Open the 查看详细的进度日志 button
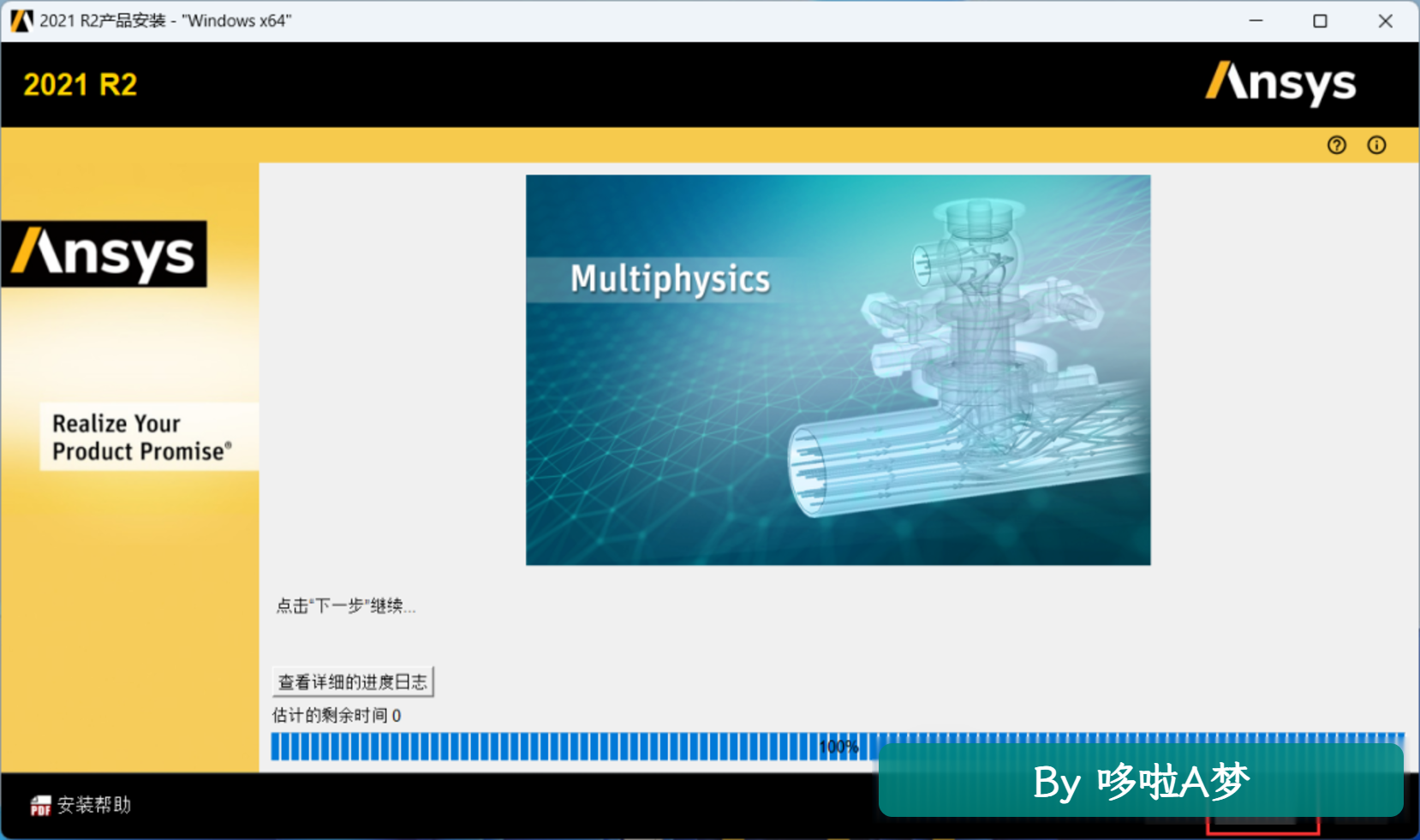The image size is (1420, 840). click(353, 682)
